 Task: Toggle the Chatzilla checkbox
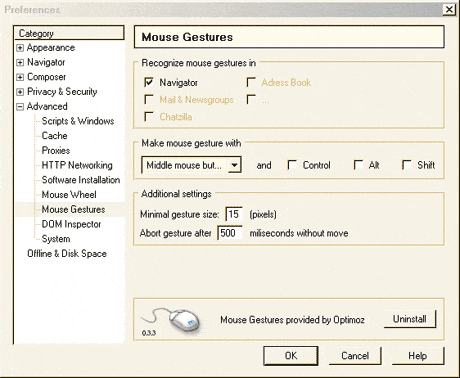click(x=149, y=117)
